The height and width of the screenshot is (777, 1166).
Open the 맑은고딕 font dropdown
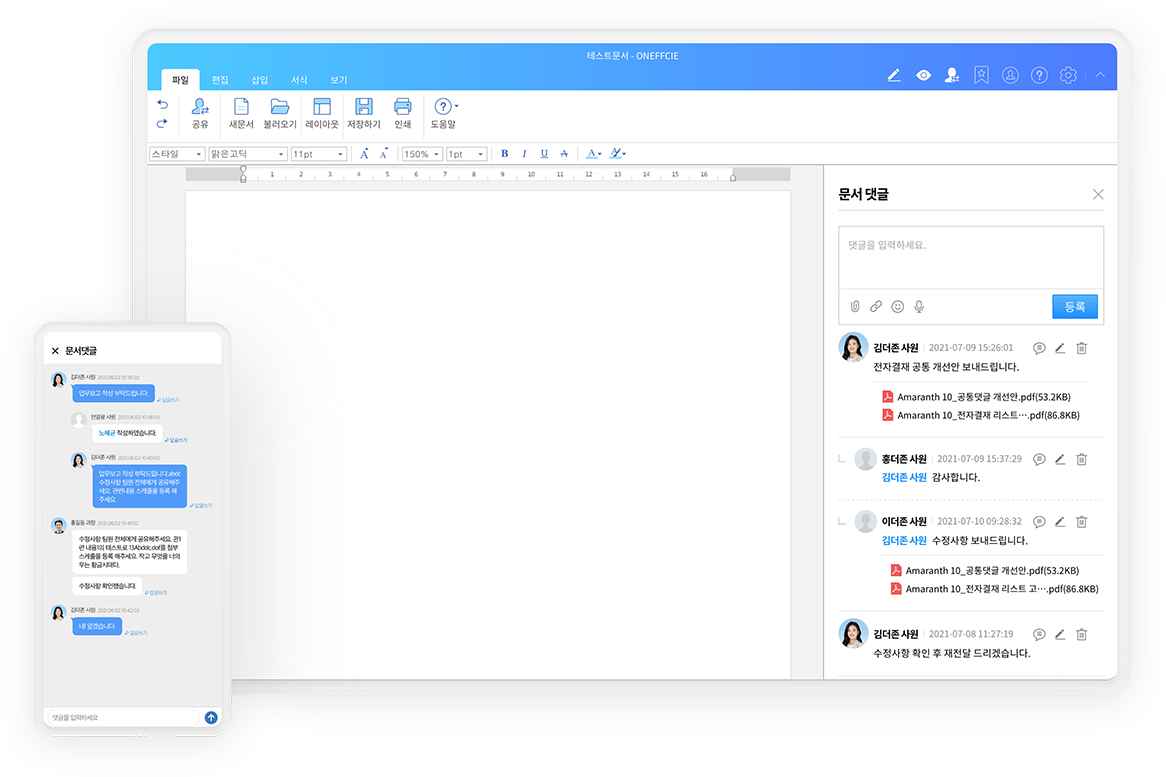pos(248,154)
